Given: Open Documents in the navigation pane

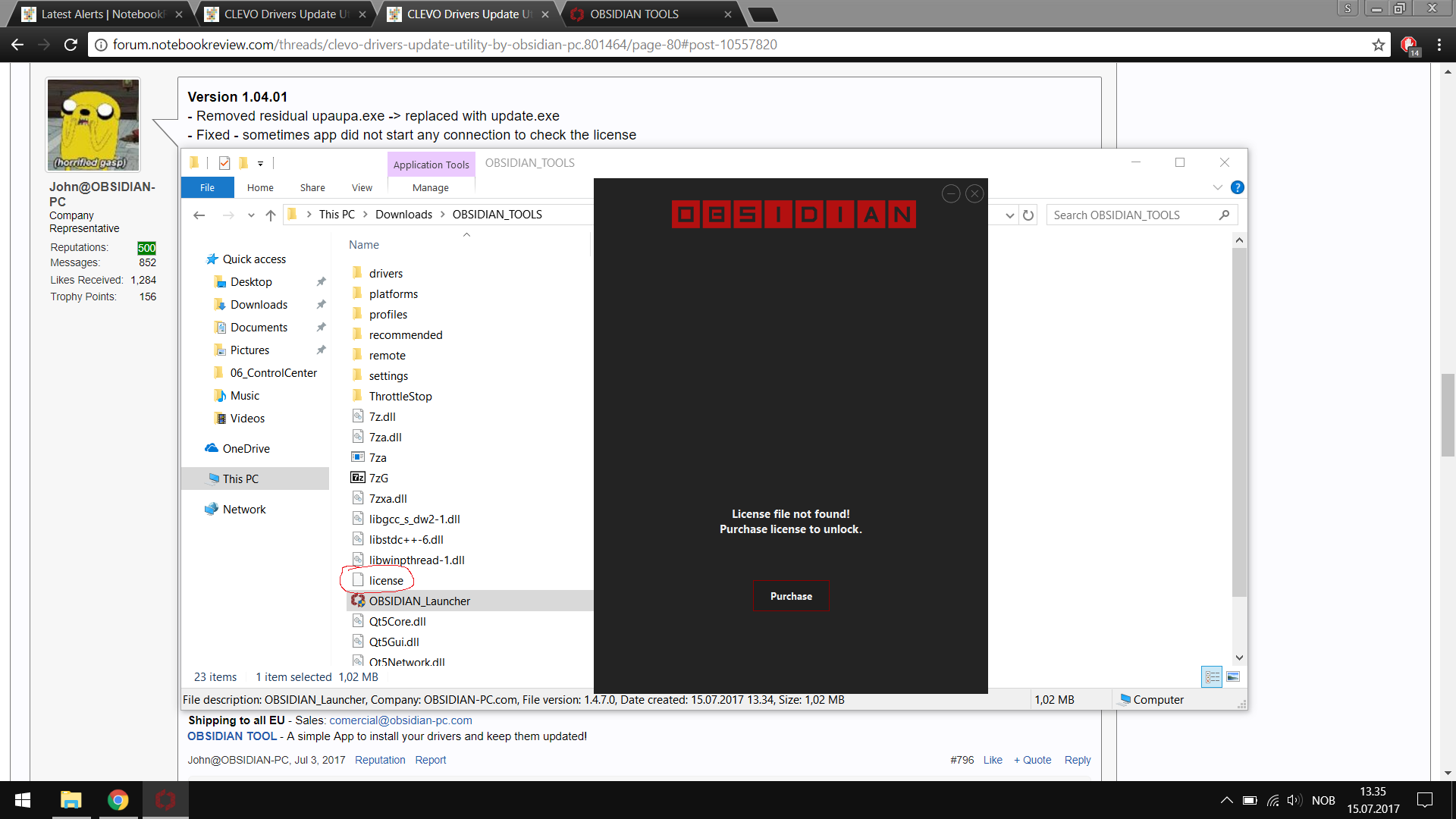Looking at the screenshot, I should [259, 328].
